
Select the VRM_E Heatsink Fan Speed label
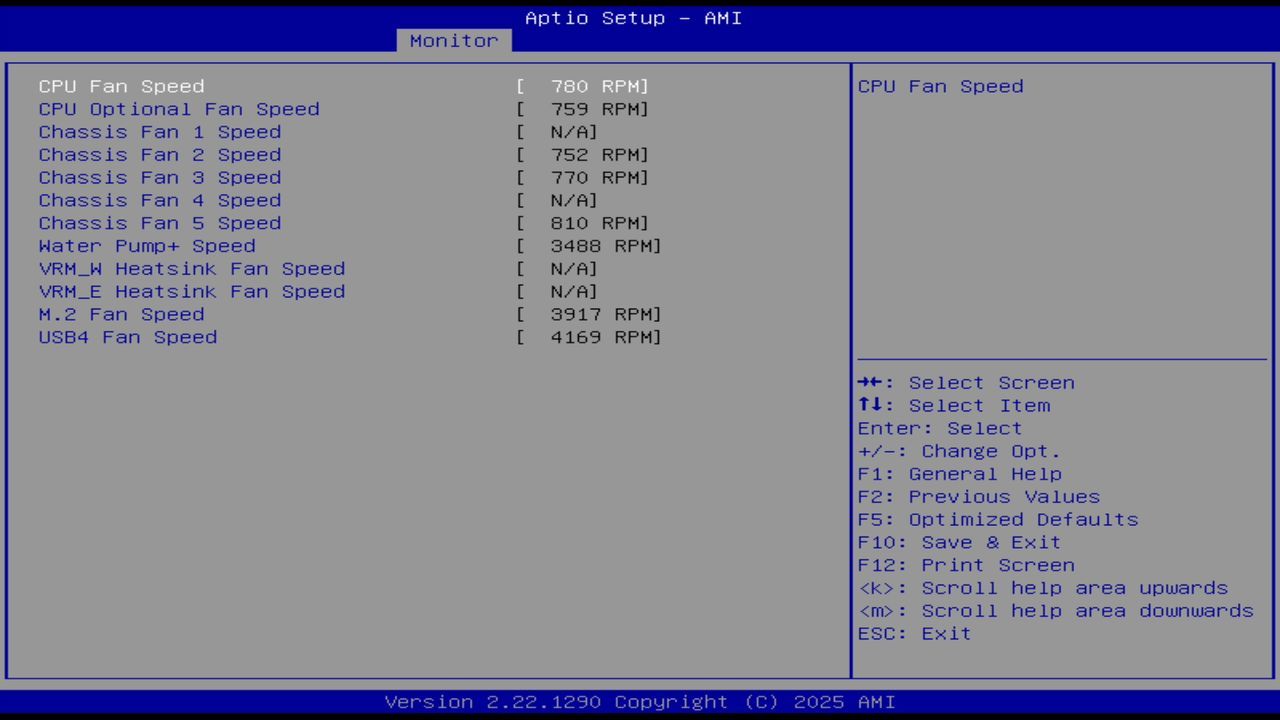tap(192, 292)
